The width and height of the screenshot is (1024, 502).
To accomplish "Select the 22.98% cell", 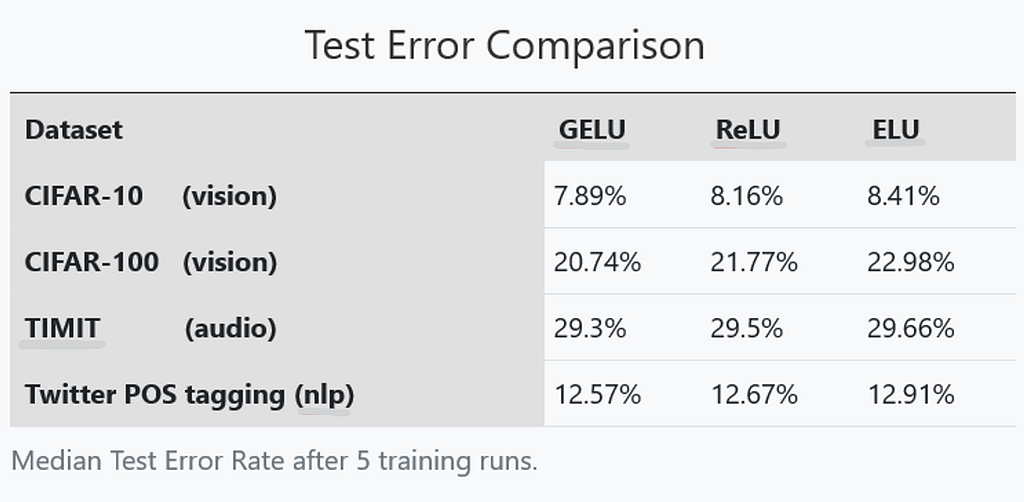I will (x=911, y=262).
